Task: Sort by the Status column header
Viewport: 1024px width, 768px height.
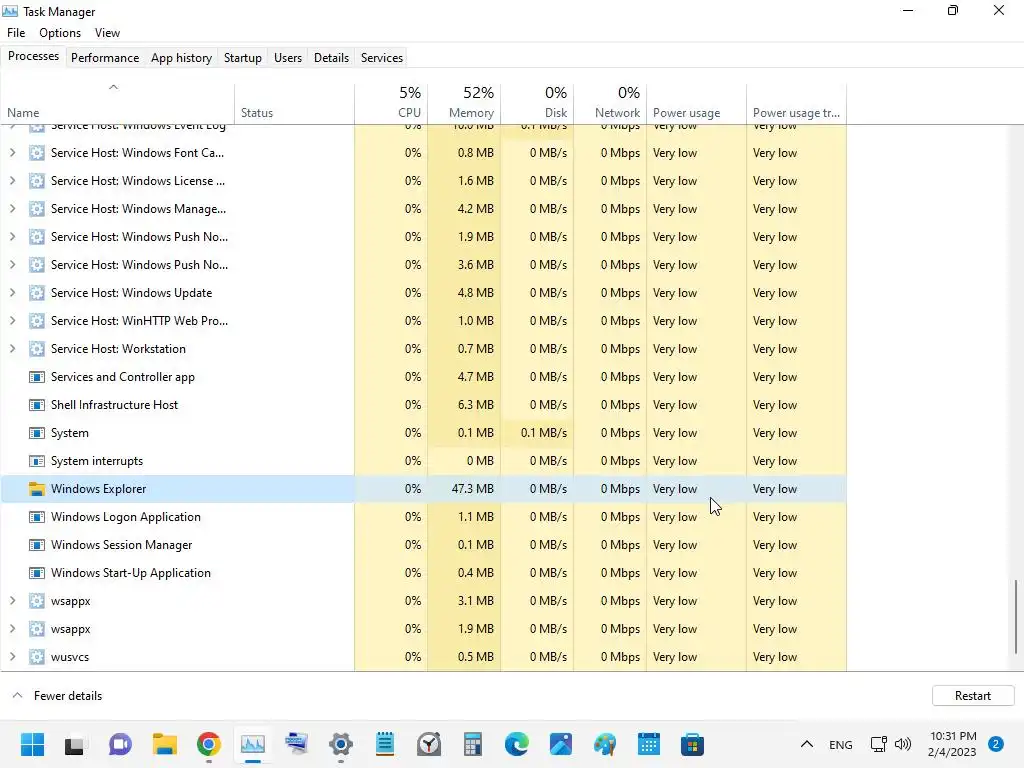Action: pos(295,103)
